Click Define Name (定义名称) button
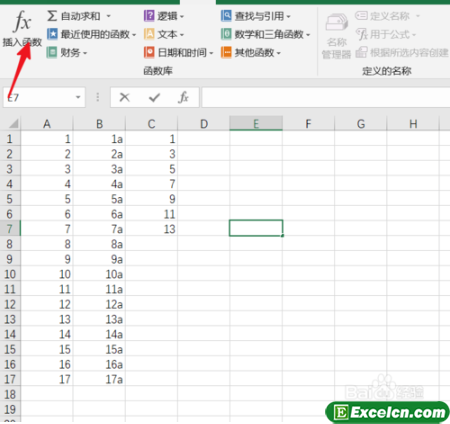The width and height of the screenshot is (450, 424). (x=387, y=16)
